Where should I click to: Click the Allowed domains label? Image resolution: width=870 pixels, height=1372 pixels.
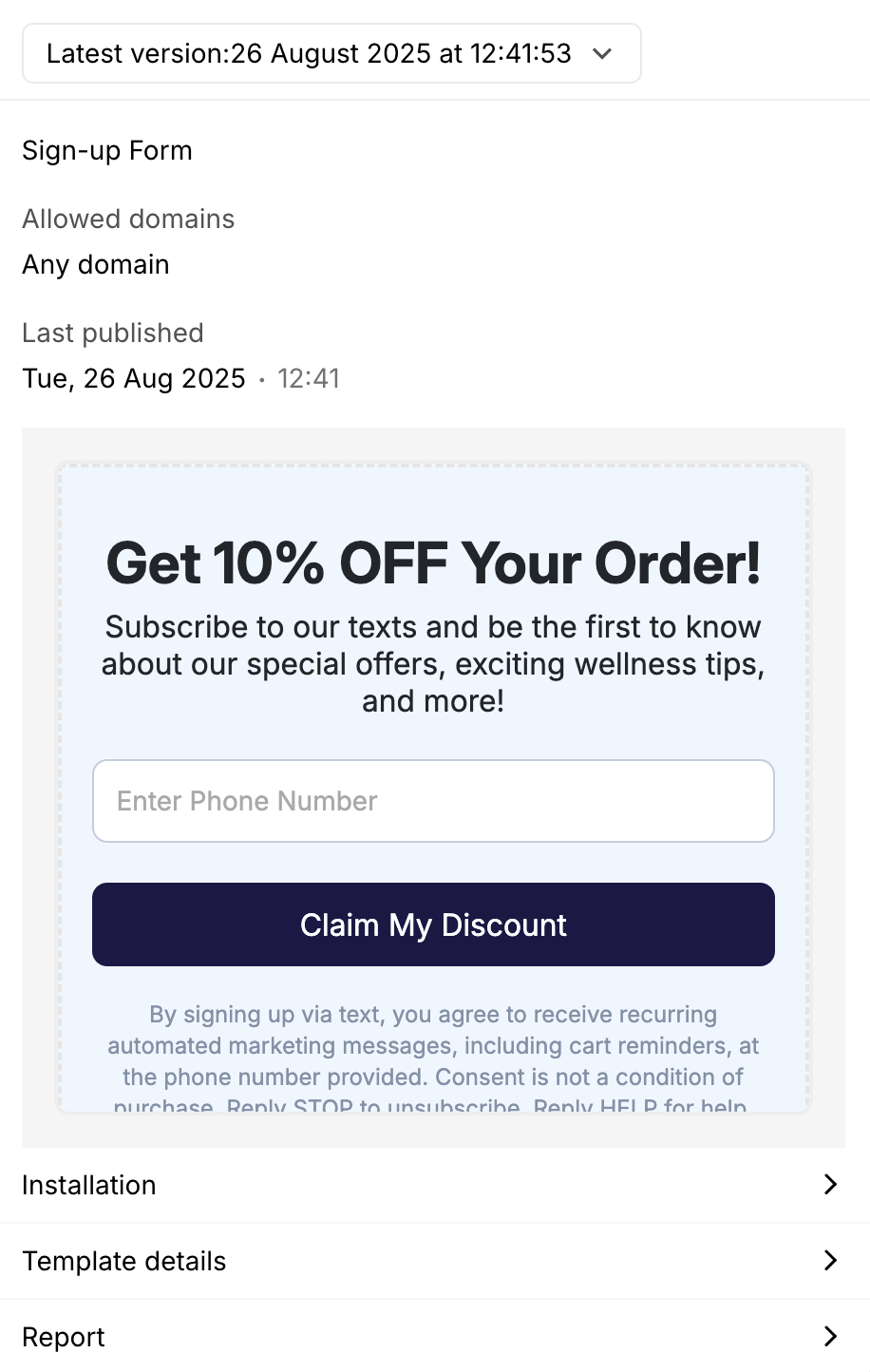point(128,219)
